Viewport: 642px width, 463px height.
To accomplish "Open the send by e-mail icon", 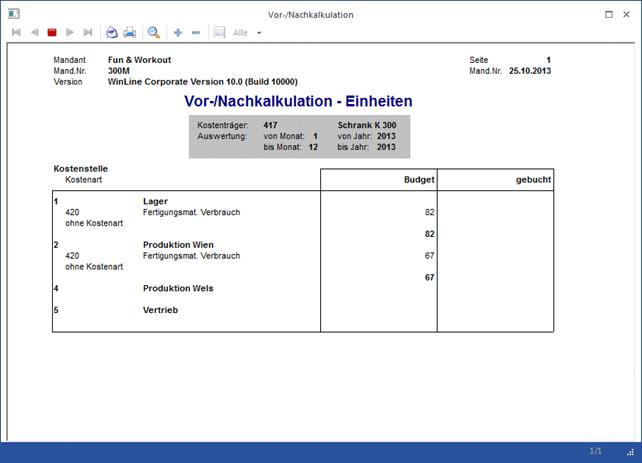I will (x=112, y=32).
